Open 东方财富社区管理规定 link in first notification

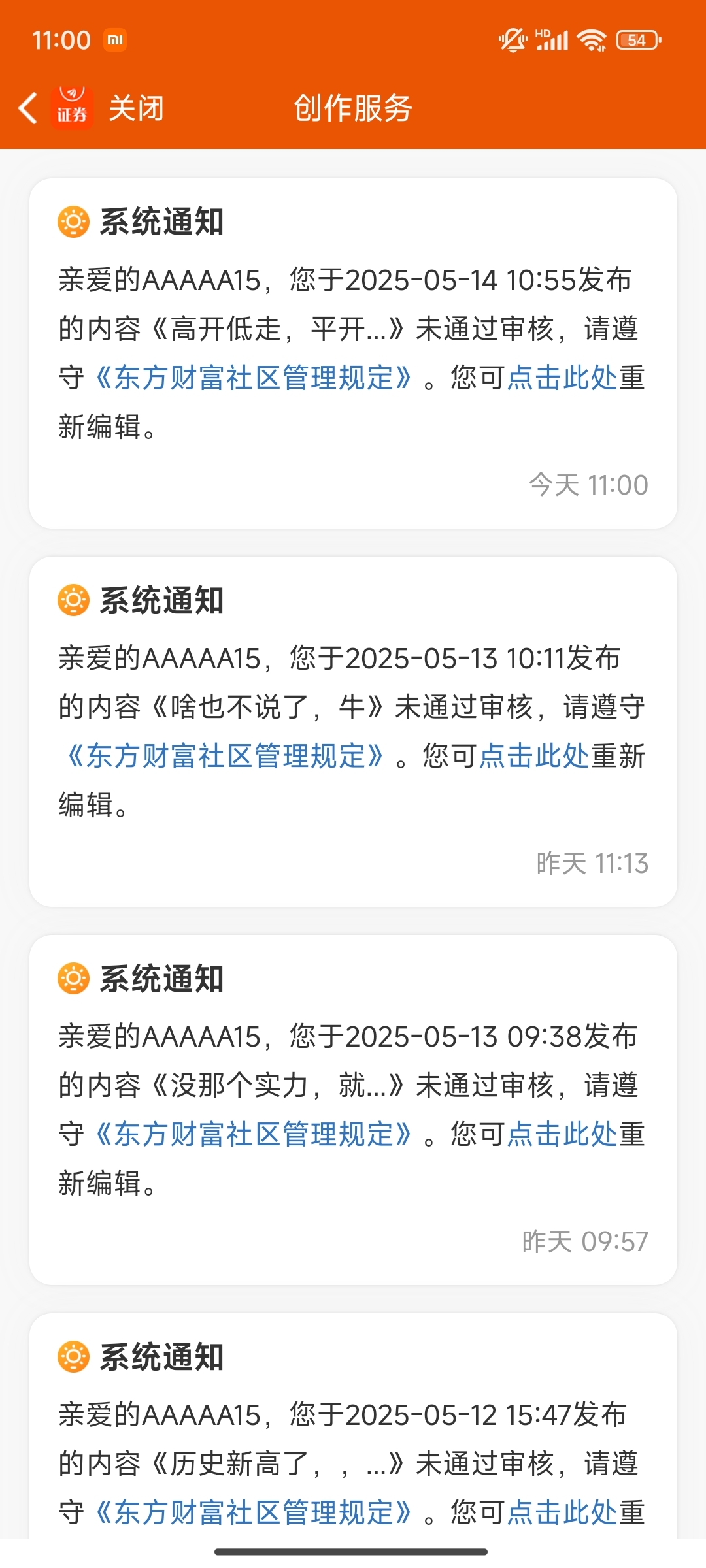coord(254,378)
